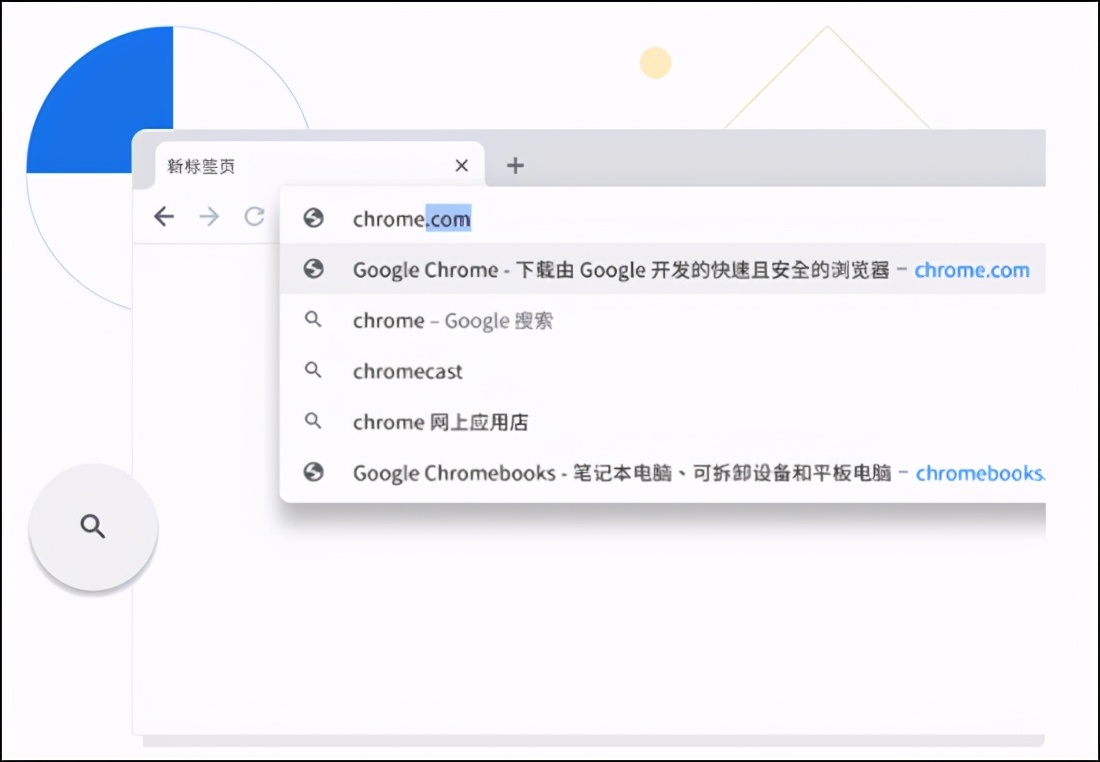Select the chromecast search suggestion
Viewport: 1100px width, 762px height.
tap(407, 371)
